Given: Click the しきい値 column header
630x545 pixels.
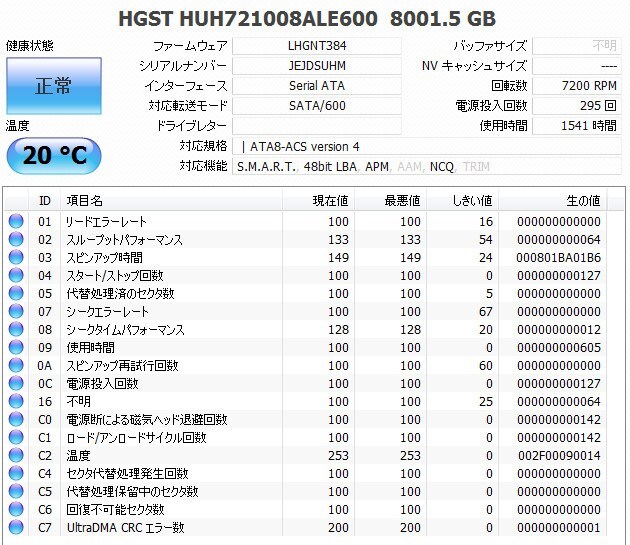Looking at the screenshot, I should pos(462,200).
